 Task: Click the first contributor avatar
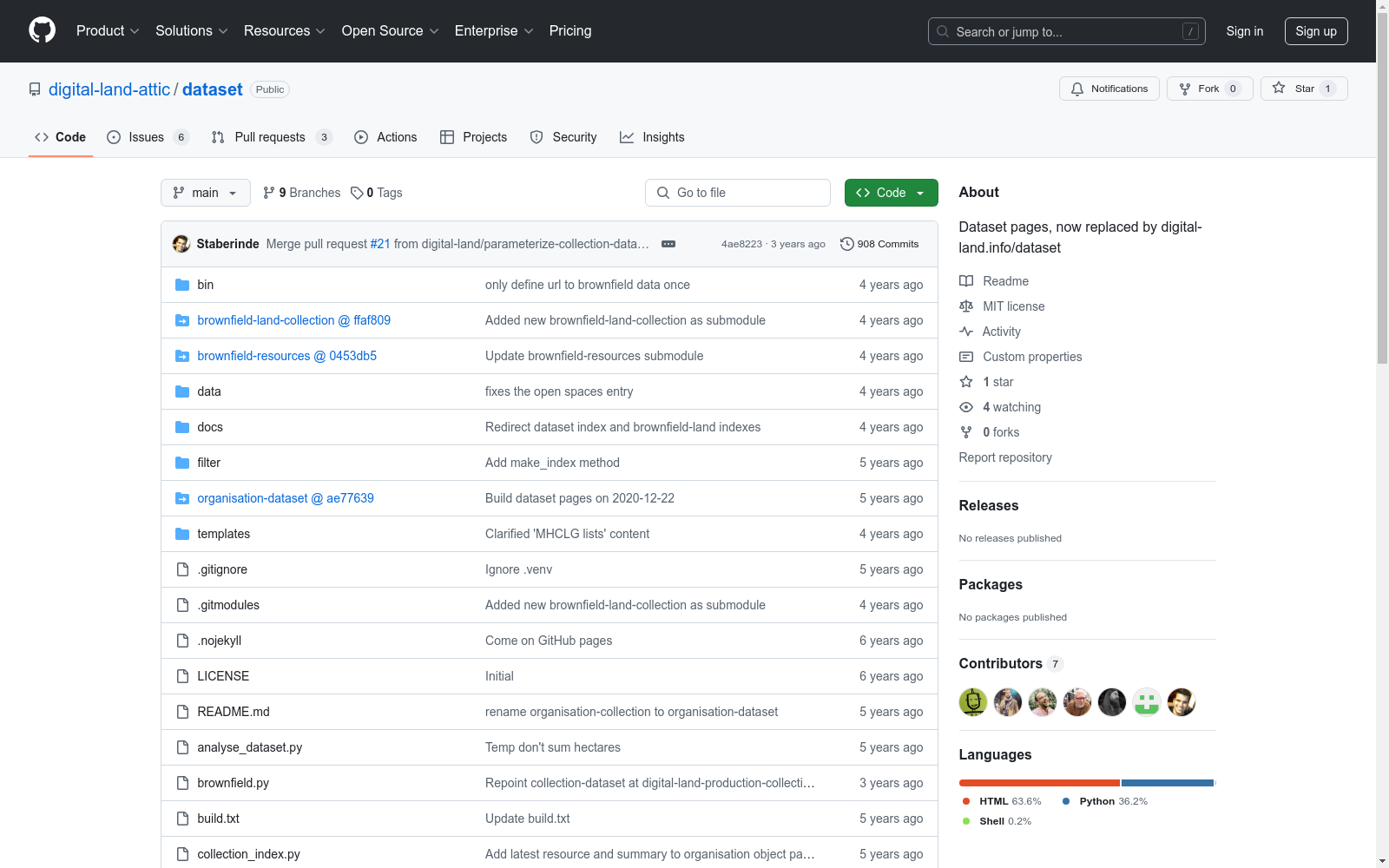coord(973,702)
